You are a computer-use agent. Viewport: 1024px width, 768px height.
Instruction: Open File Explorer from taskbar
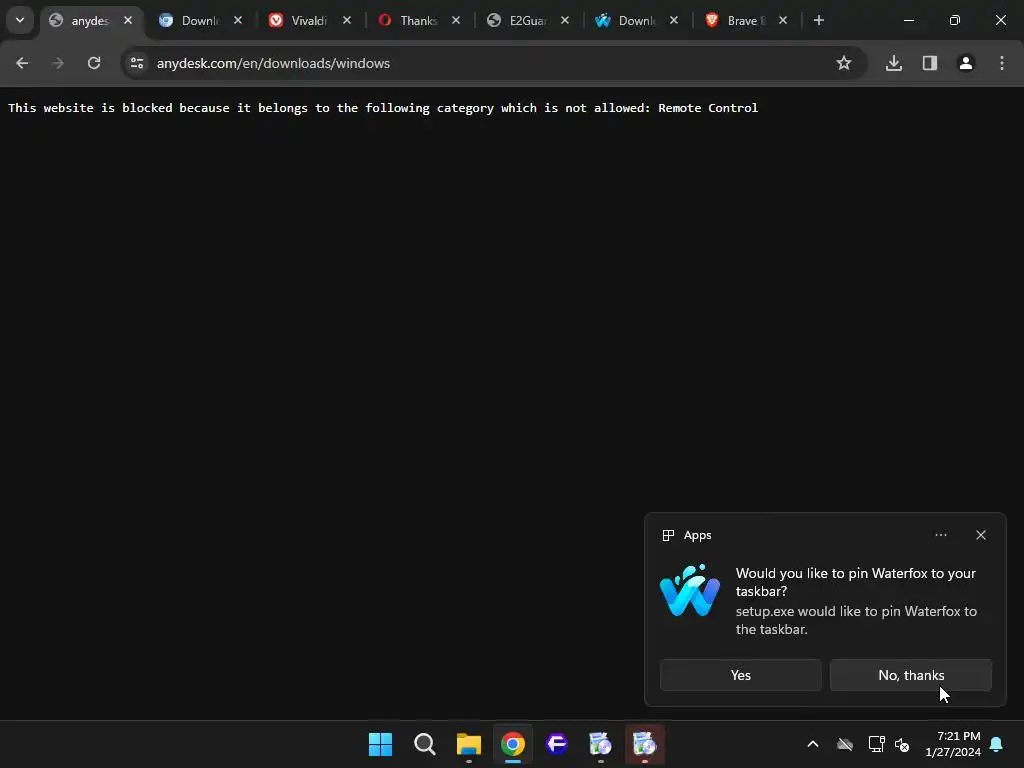pyautogui.click(x=469, y=744)
